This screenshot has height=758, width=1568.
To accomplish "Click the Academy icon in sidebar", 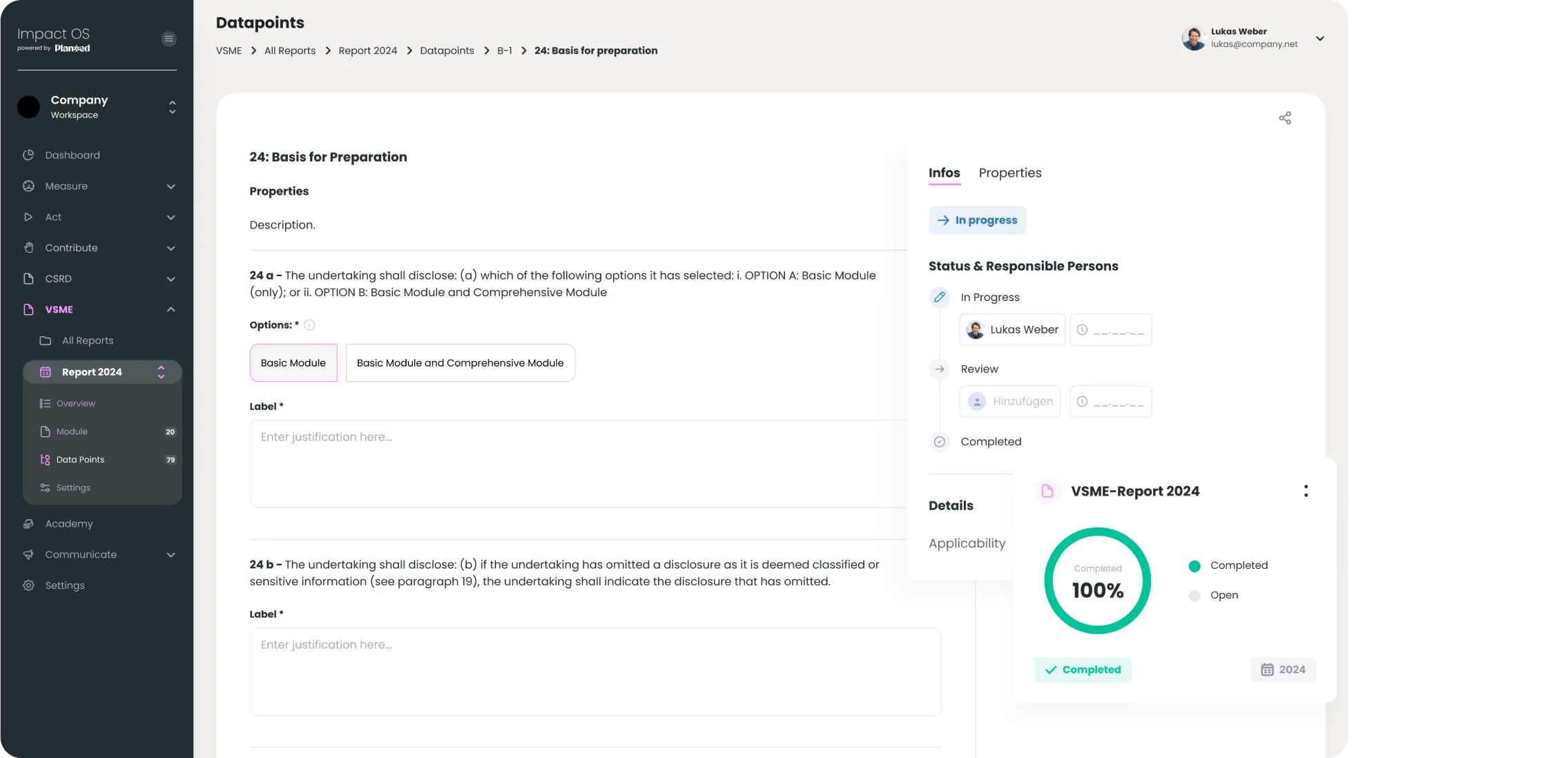I will pos(28,523).
